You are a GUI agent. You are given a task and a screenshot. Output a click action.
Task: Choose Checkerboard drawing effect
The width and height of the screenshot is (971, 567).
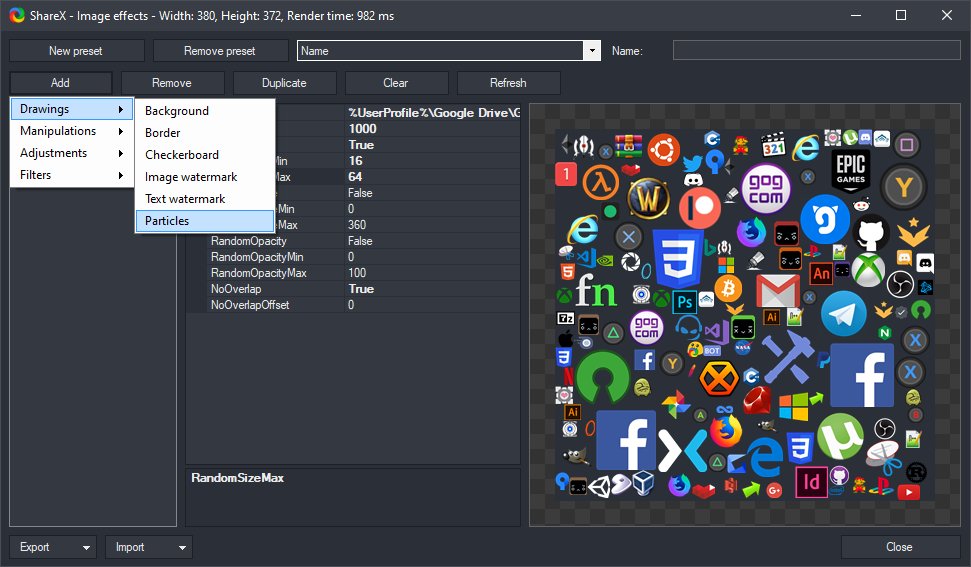coord(205,155)
